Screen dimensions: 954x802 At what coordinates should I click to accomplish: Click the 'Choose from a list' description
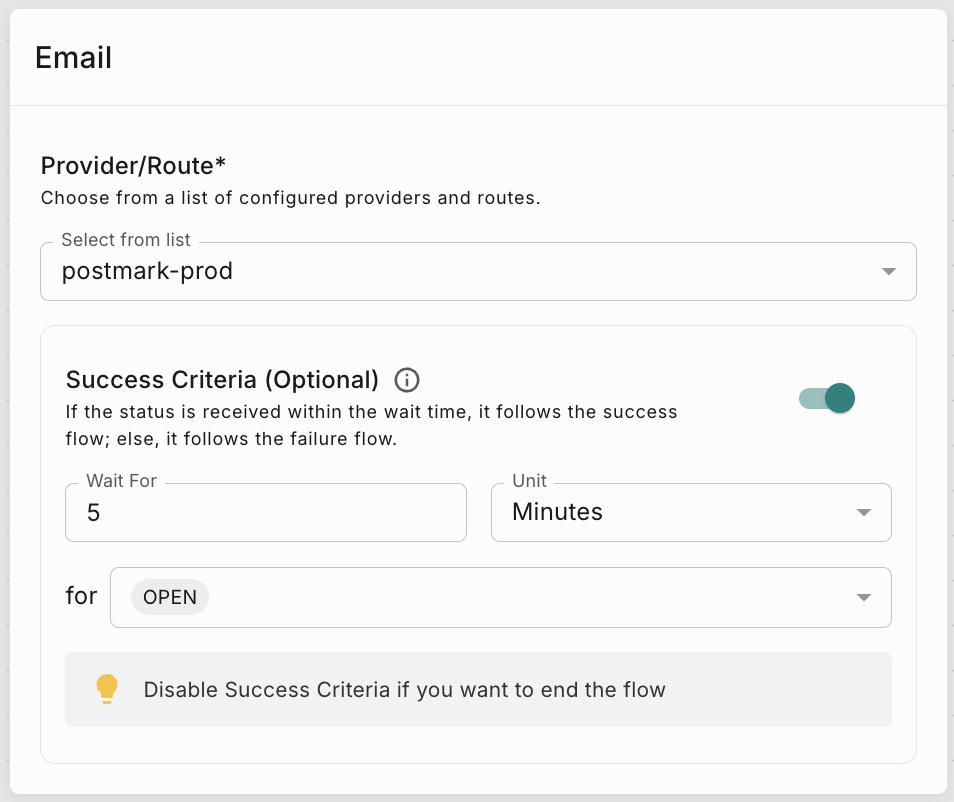(290, 198)
